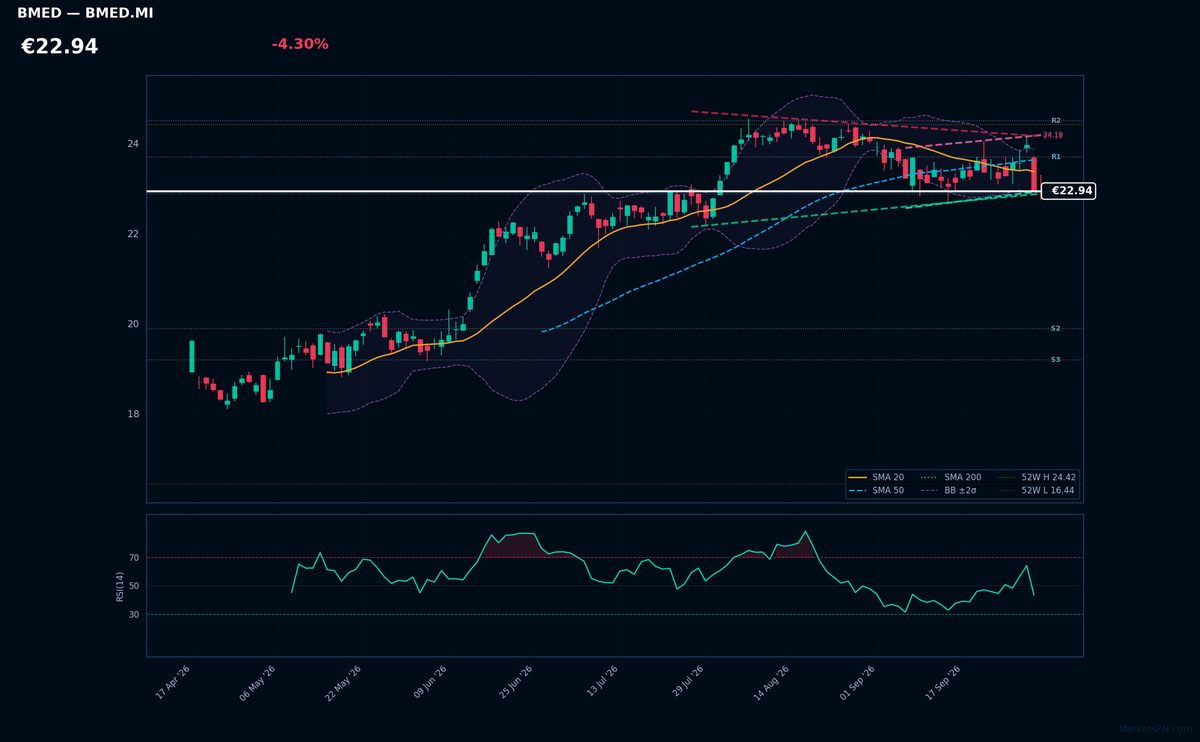
Task: Click the large €22.94 price heading
Action: coord(60,47)
